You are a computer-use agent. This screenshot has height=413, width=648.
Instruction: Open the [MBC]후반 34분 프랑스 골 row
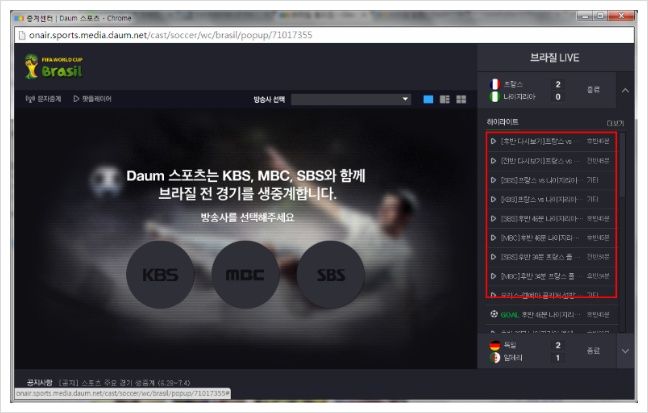point(550,276)
